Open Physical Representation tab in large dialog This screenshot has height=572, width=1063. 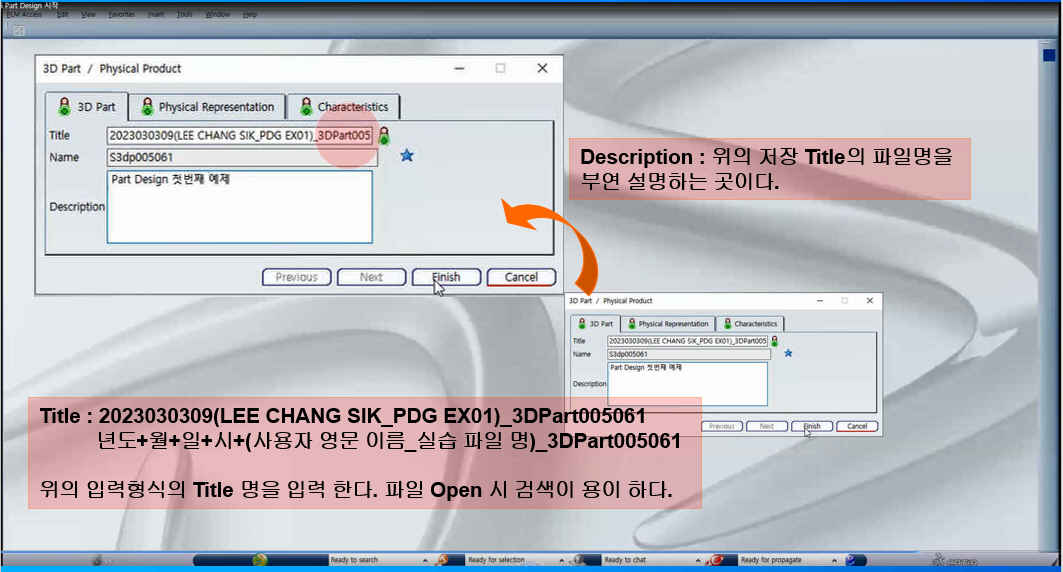(x=207, y=106)
